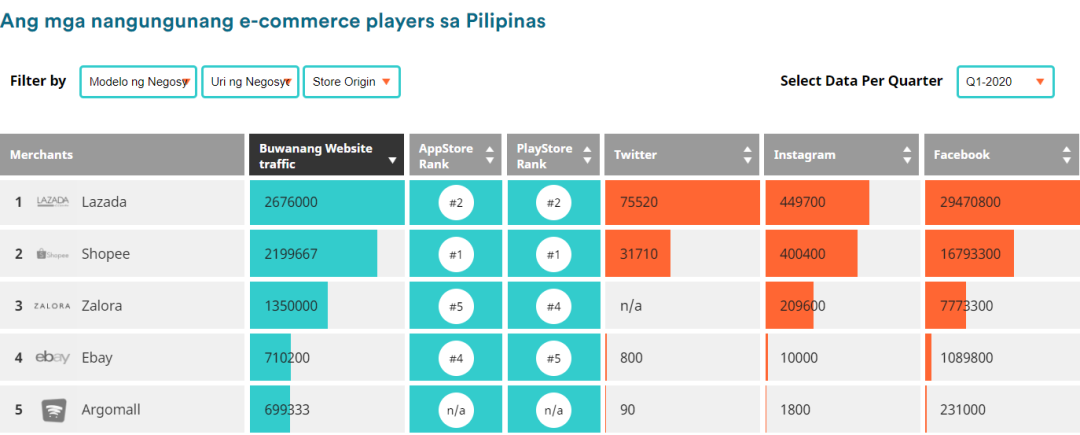Click Ebay's traffic value 710200
This screenshot has width=1080, height=435.
click(x=287, y=358)
